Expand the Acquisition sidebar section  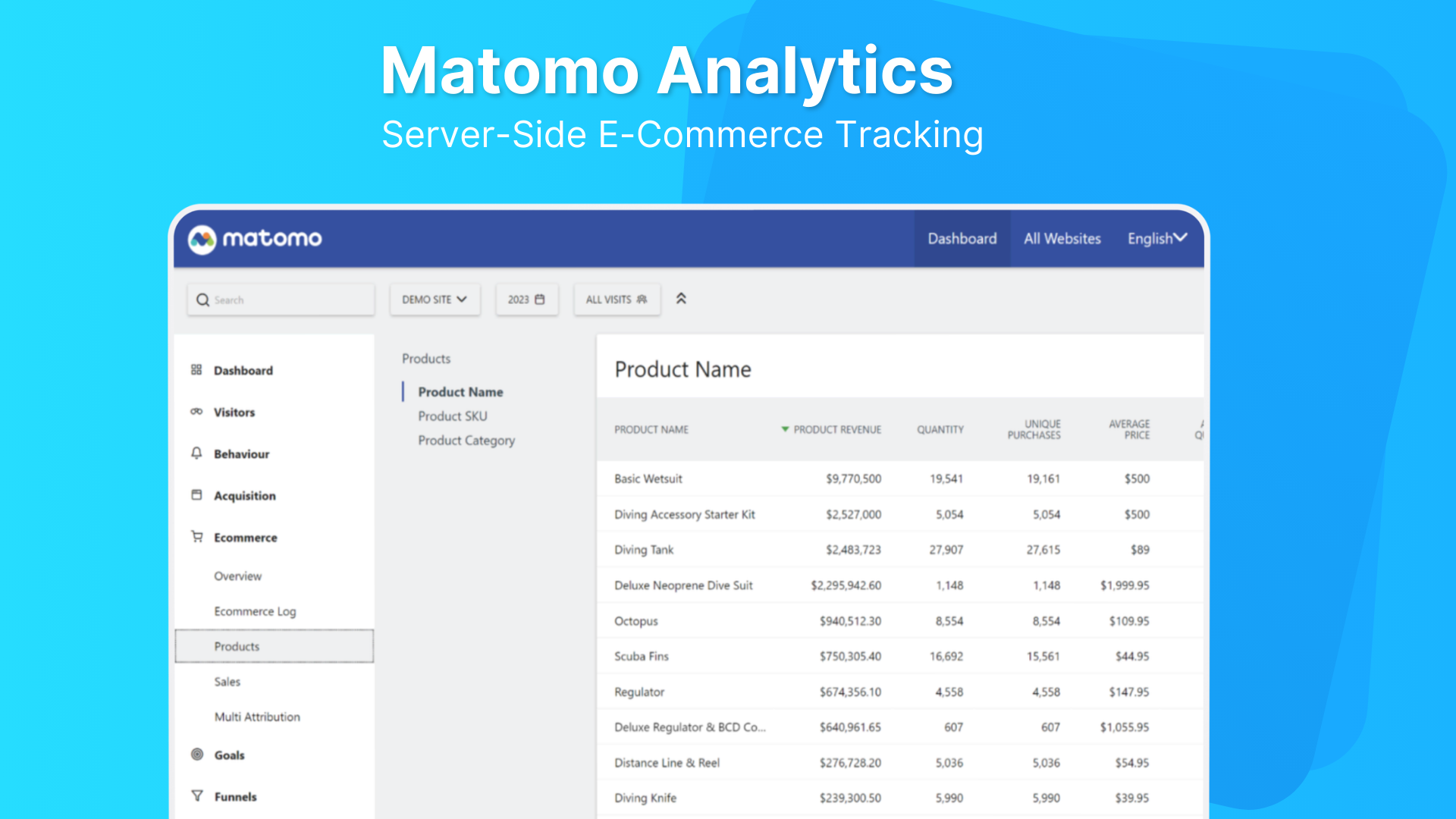pyautogui.click(x=245, y=496)
